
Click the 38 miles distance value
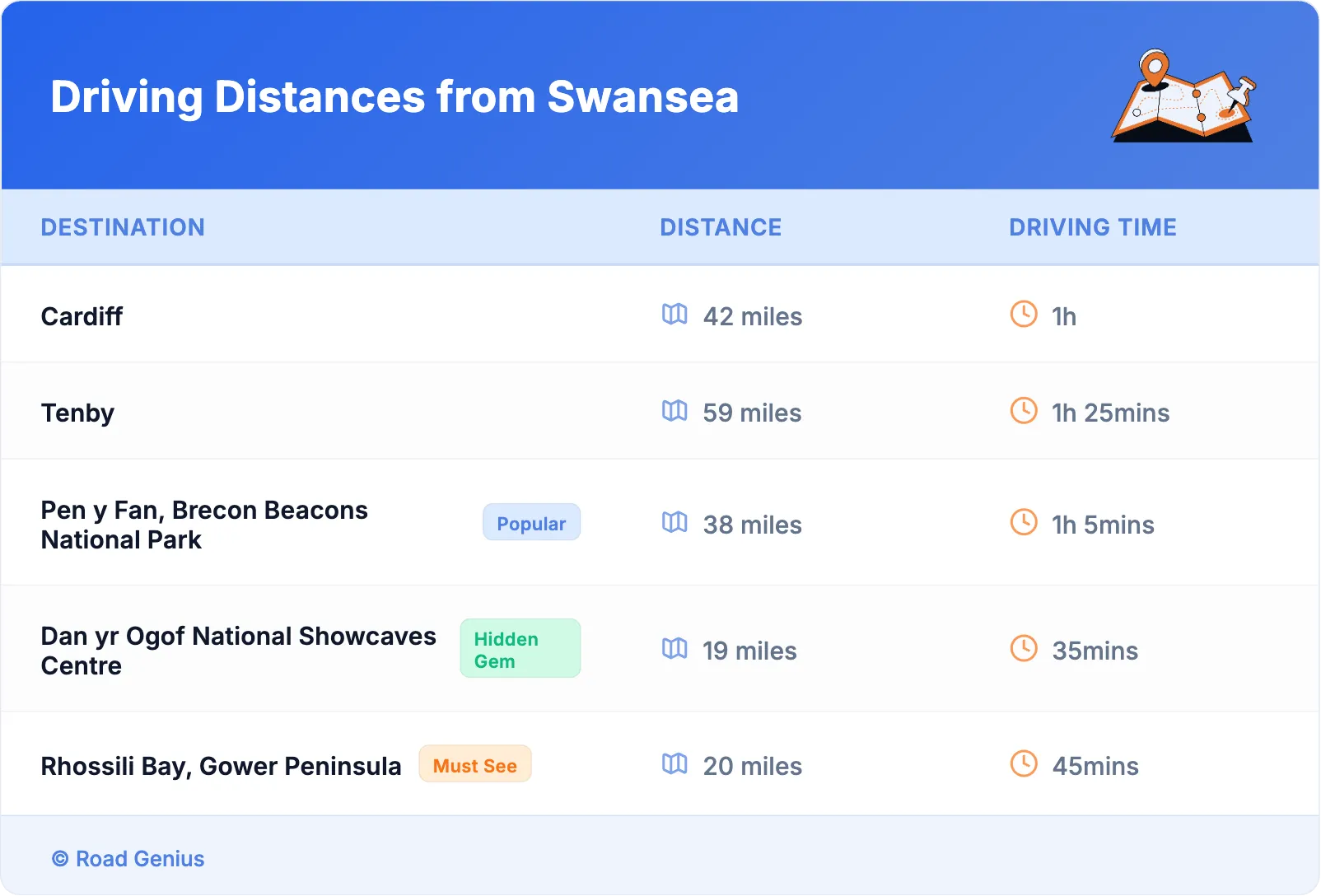pos(753,525)
